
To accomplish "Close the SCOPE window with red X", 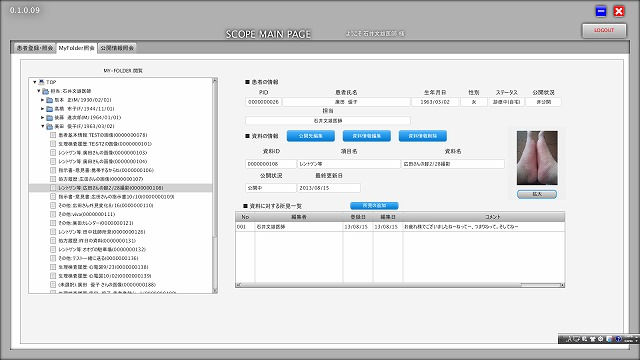I will point(619,11).
